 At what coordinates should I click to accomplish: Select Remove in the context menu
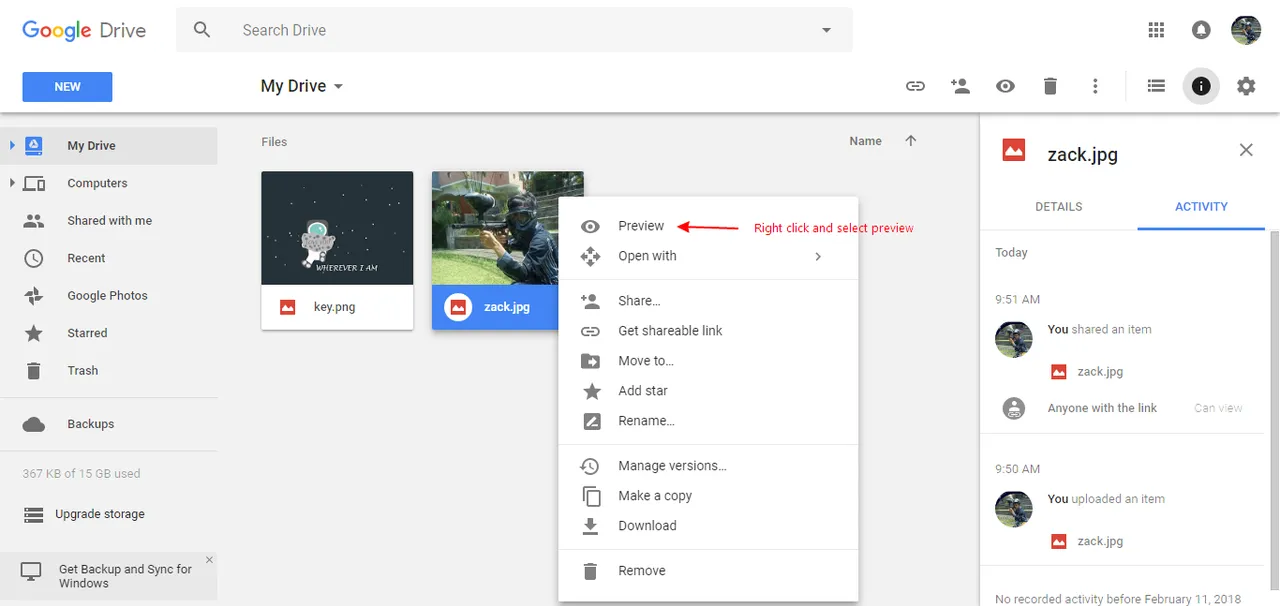pyautogui.click(x=709, y=571)
